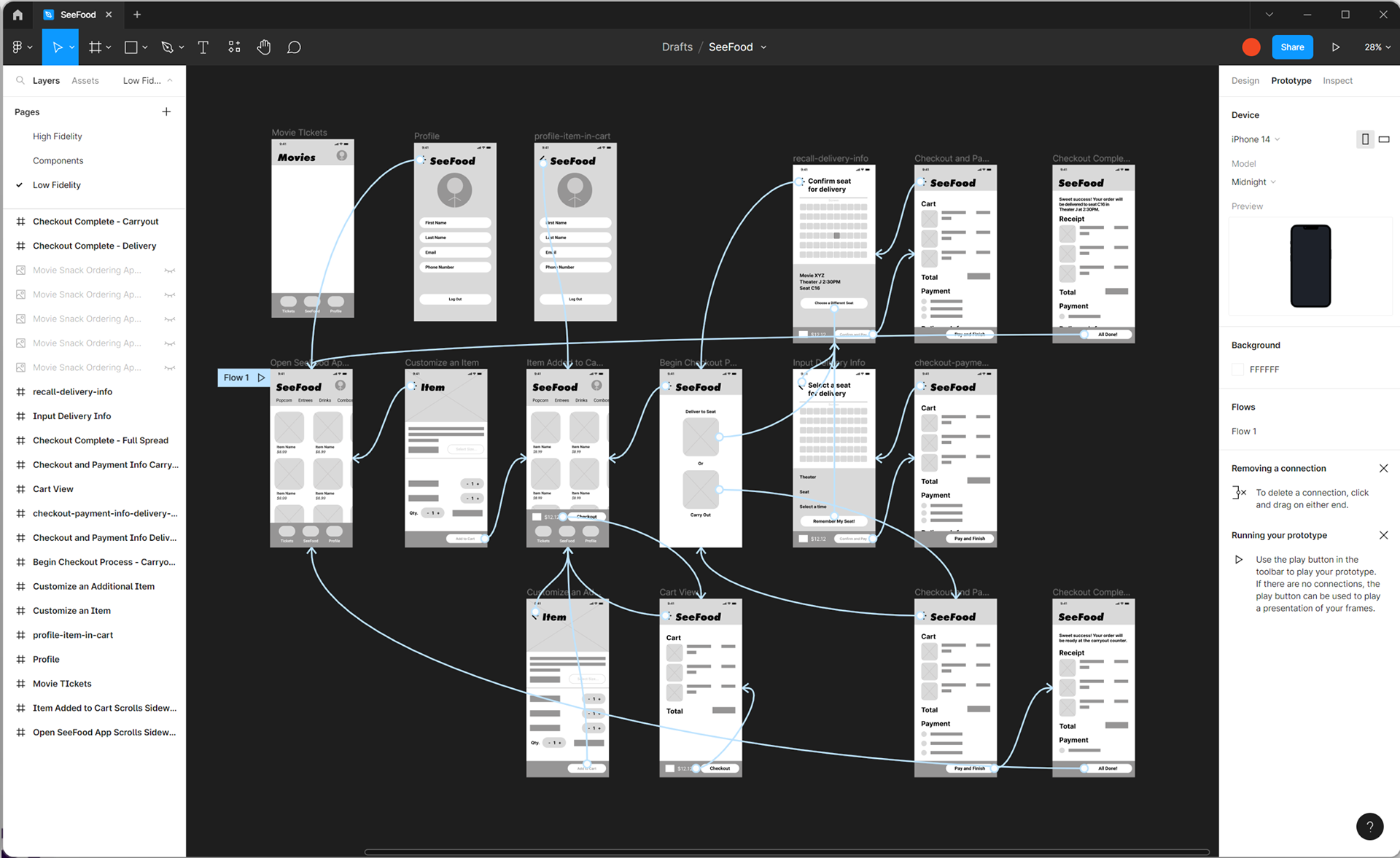
Task: Select the Frame tool
Action: tap(95, 47)
